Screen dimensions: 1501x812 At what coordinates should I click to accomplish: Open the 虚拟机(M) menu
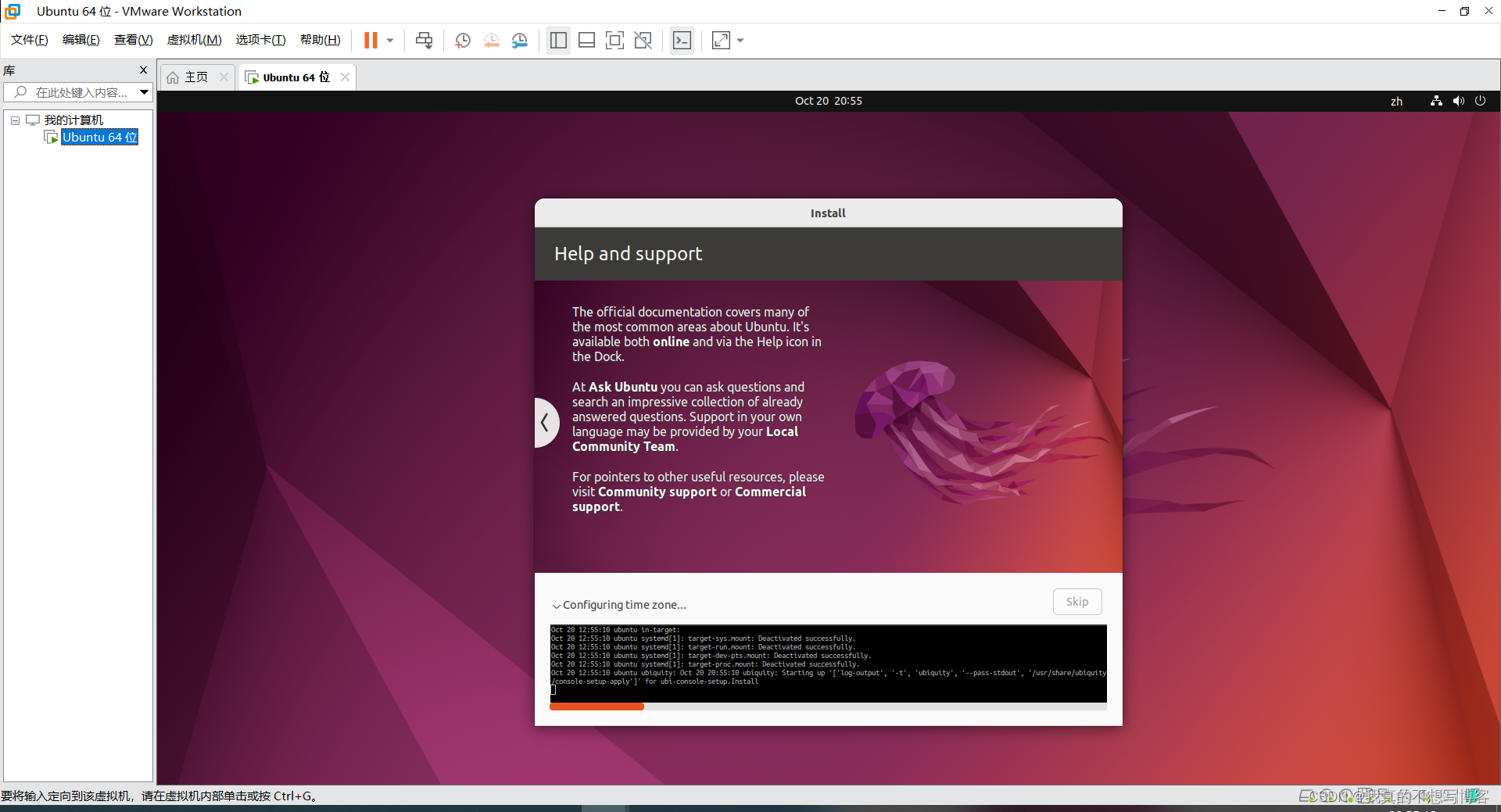tap(194, 40)
